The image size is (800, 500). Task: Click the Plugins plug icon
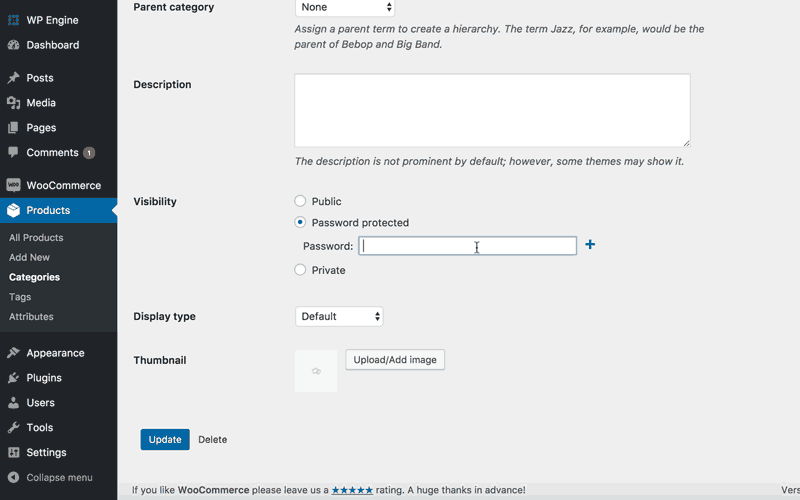(x=14, y=378)
